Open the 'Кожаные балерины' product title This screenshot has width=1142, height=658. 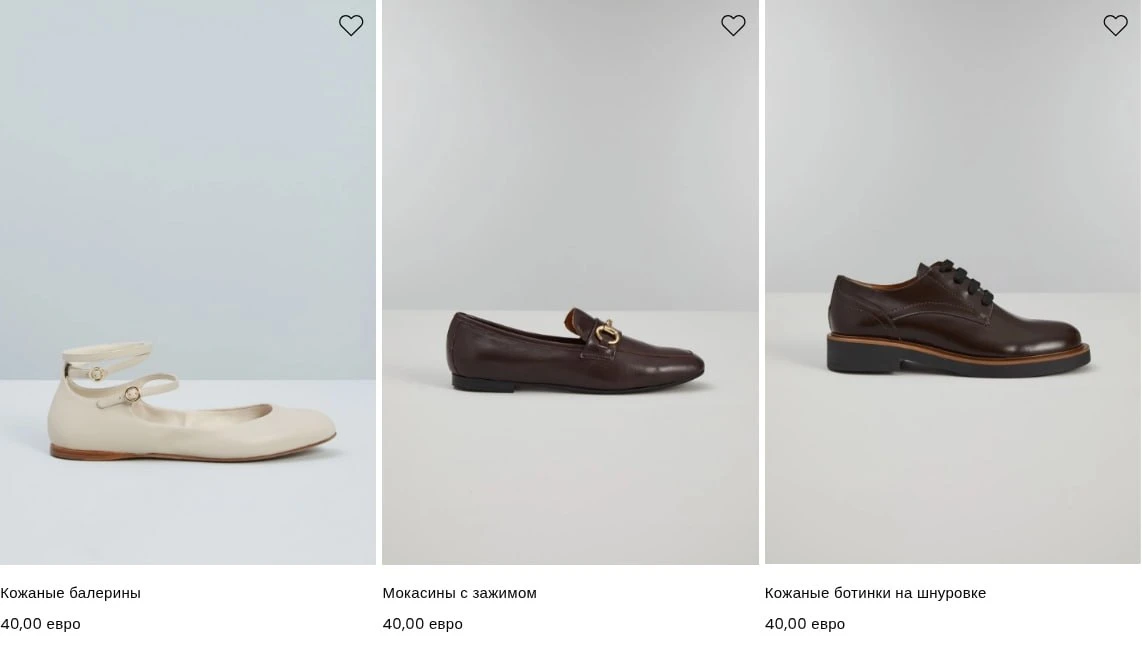click(71, 593)
